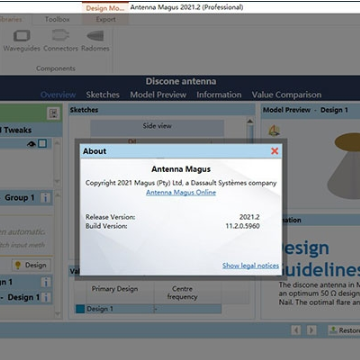This screenshot has width=360, height=360.
Task: Click the Restore button
Action: [x=344, y=330]
